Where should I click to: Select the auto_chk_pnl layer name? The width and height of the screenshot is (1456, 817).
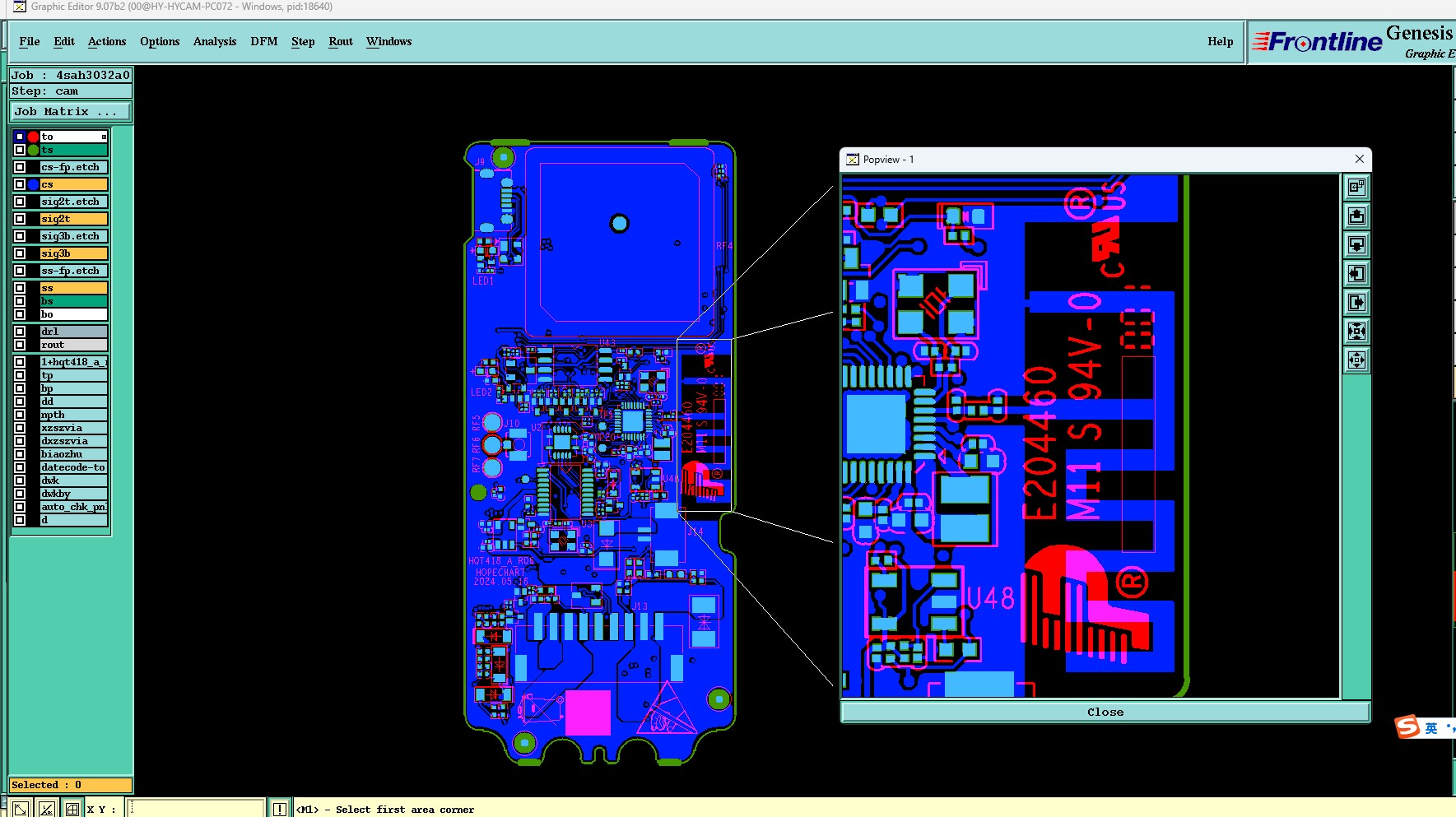coord(74,507)
